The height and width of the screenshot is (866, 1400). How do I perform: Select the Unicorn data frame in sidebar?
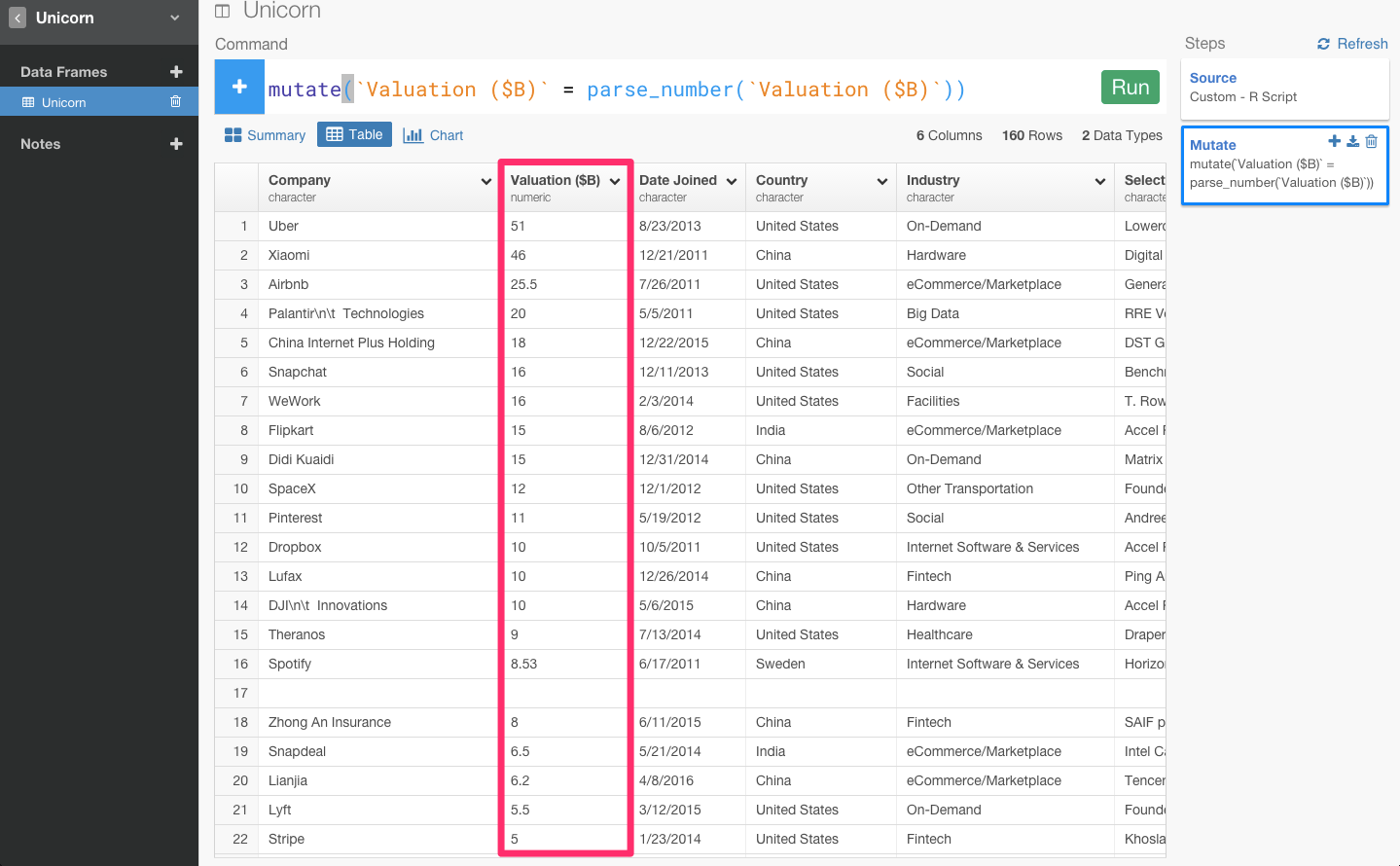pos(99,102)
